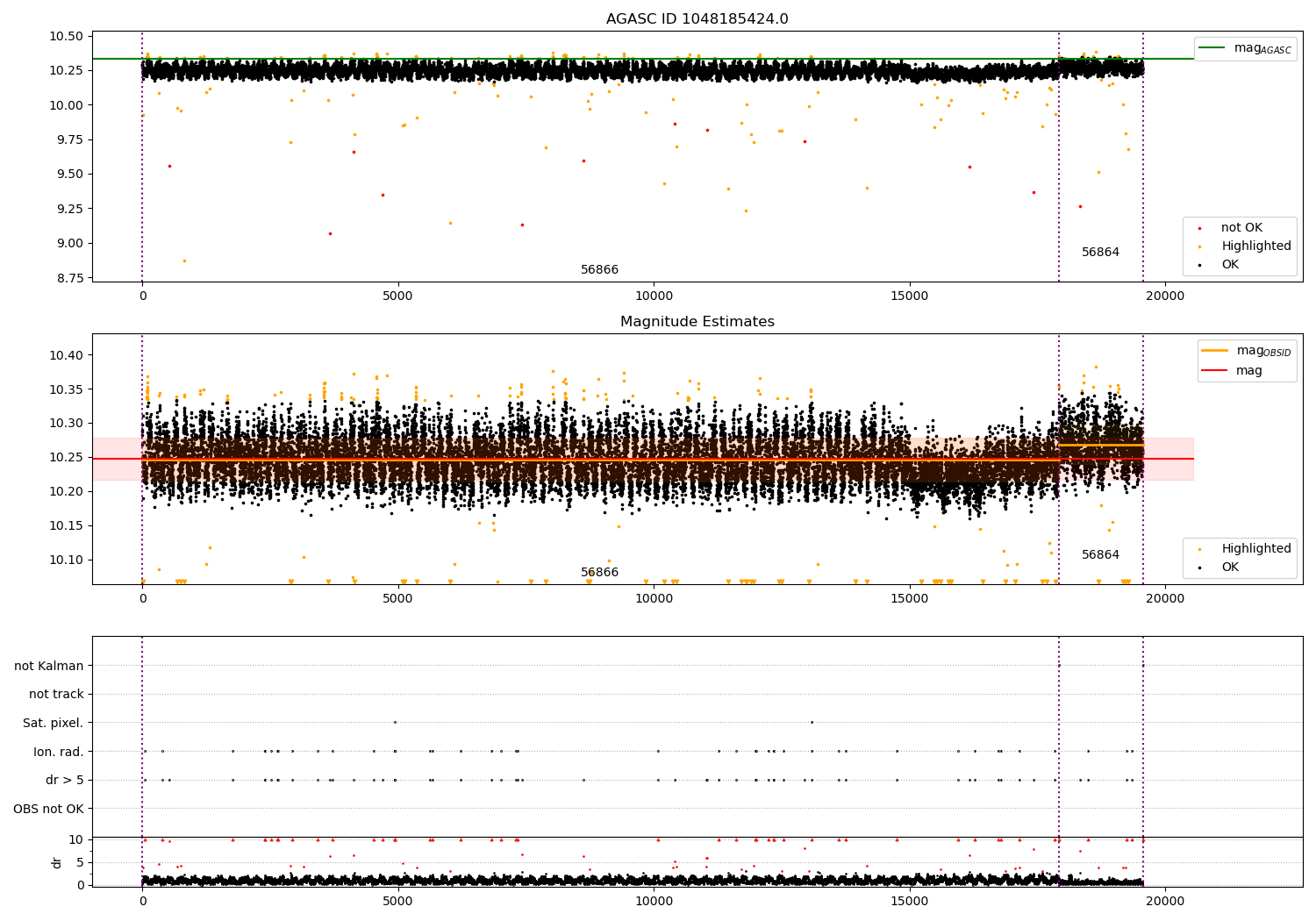This screenshot has width=1316, height=921.
Task: Select the 'OK' legend entry in top plot
Action: pyautogui.click(x=1230, y=265)
